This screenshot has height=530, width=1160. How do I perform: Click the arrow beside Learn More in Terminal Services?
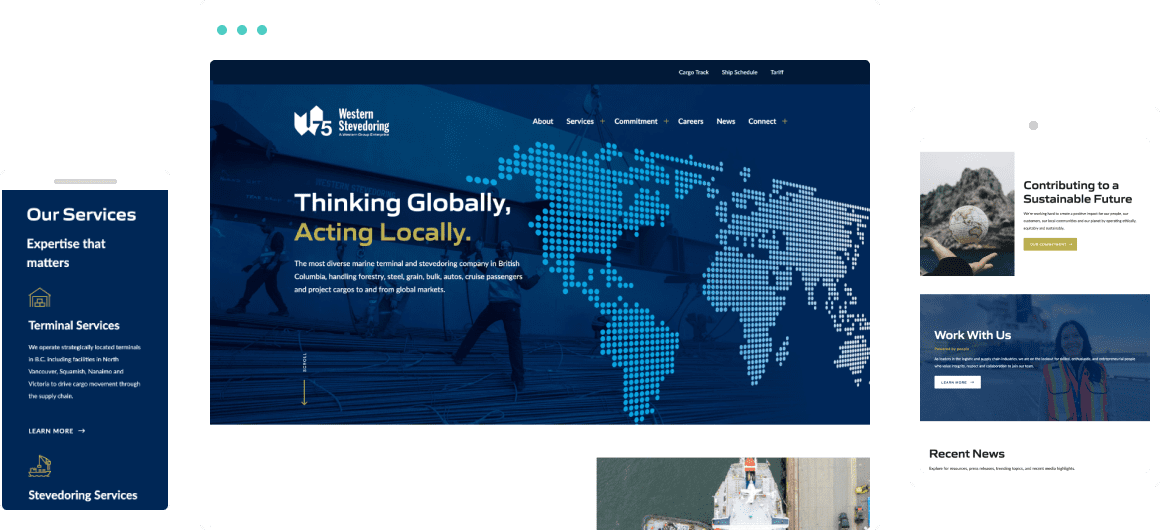click(x=82, y=431)
